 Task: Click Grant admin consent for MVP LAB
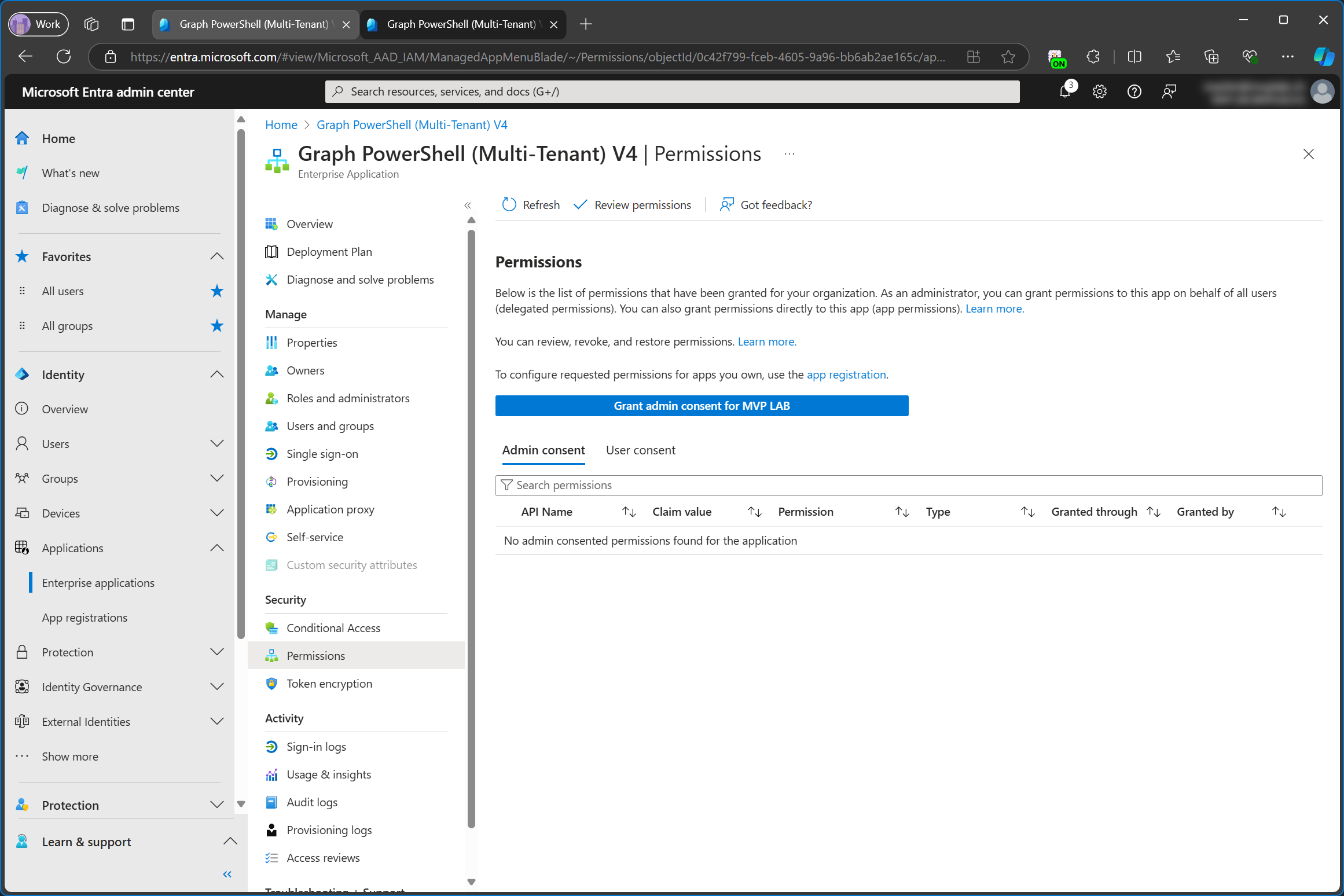(x=702, y=405)
